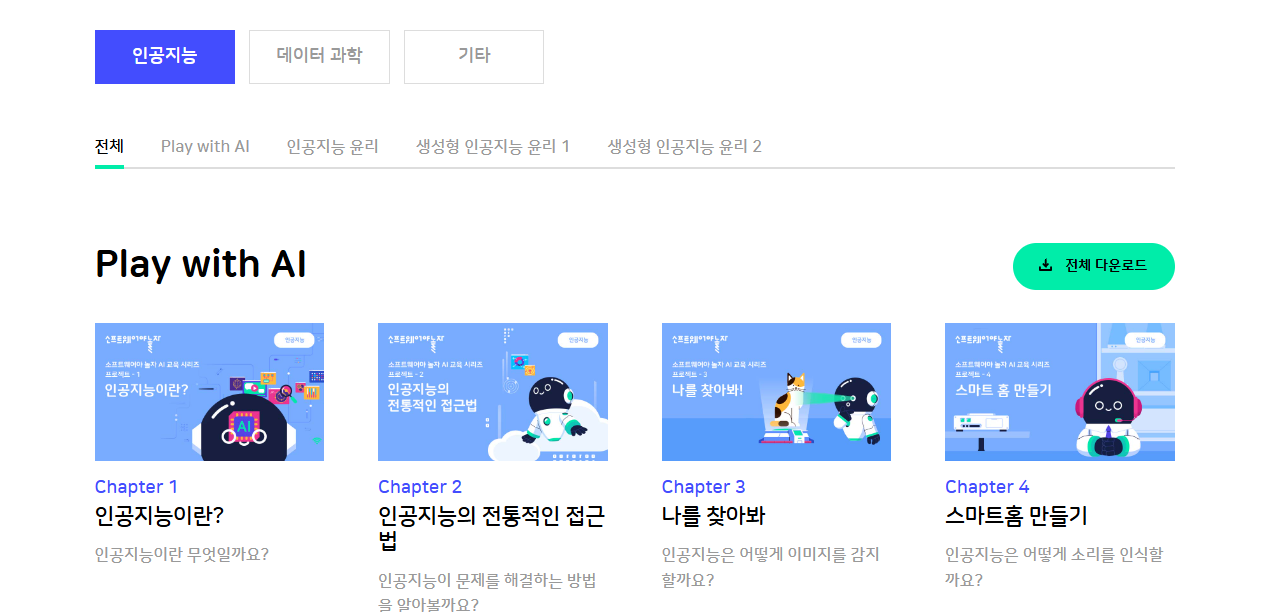Click the 스마트홈 만들기 title link

pyautogui.click(x=1016, y=517)
